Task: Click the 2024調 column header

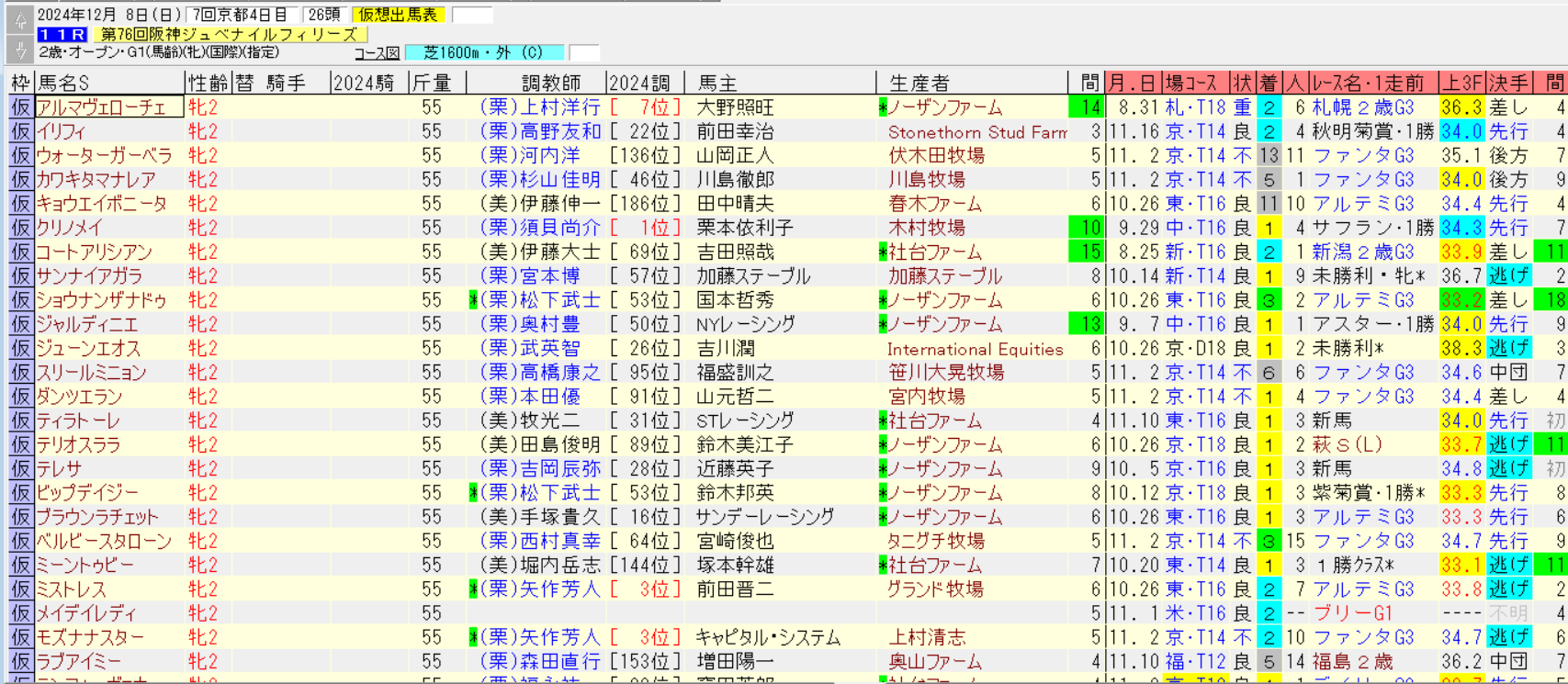Action: click(645, 83)
